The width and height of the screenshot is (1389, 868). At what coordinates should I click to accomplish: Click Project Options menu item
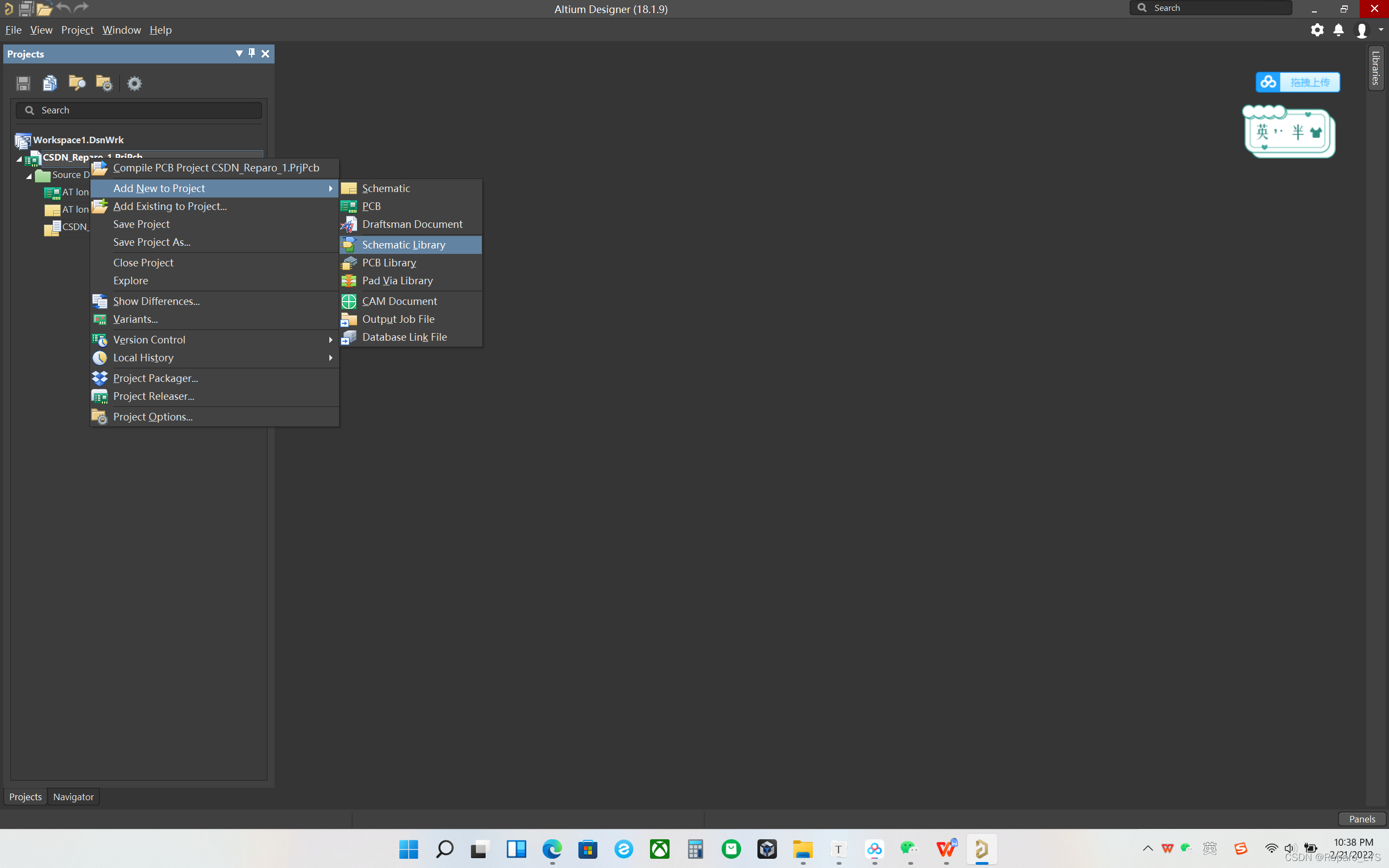[153, 416]
